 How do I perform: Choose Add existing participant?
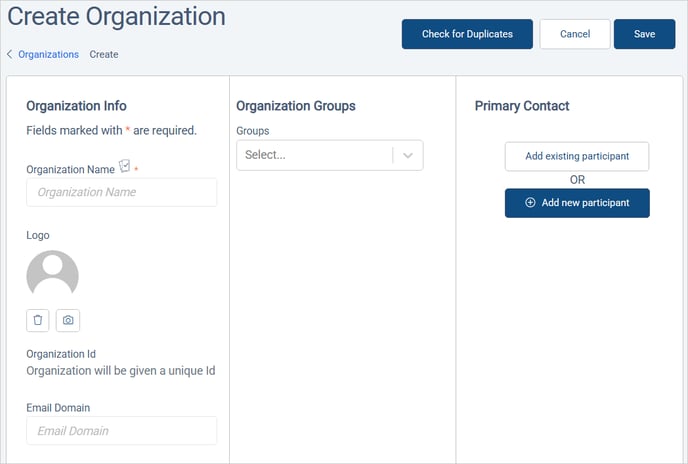point(577,157)
